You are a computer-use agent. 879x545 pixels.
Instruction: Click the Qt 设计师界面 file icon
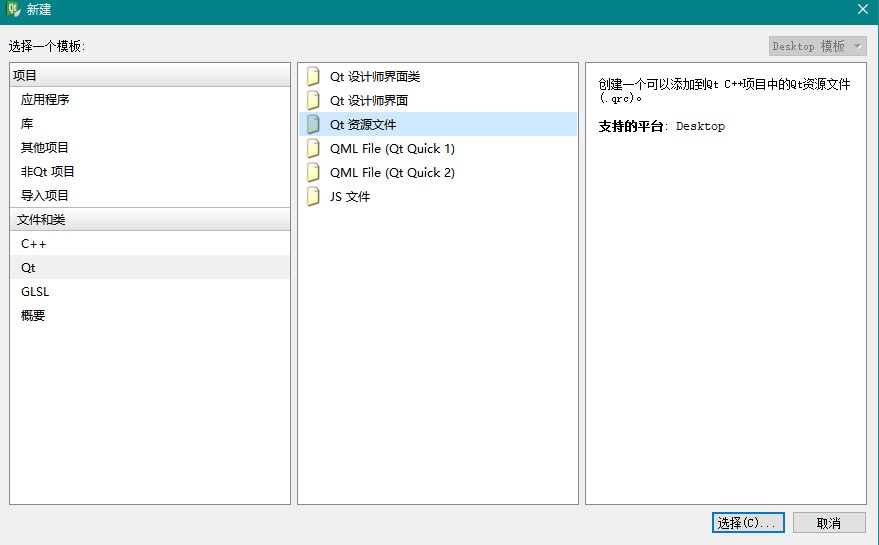coord(314,101)
